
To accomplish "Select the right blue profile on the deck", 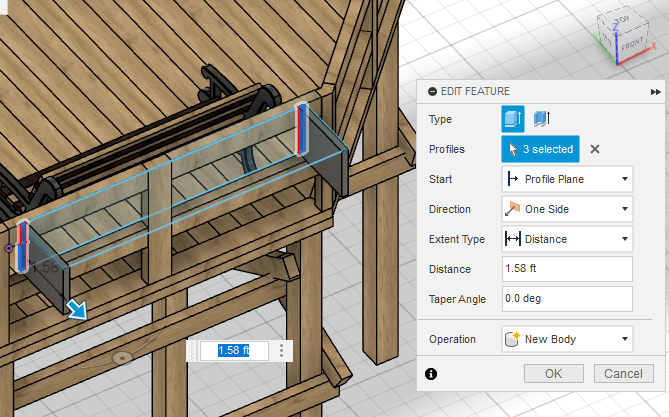I will coord(302,129).
